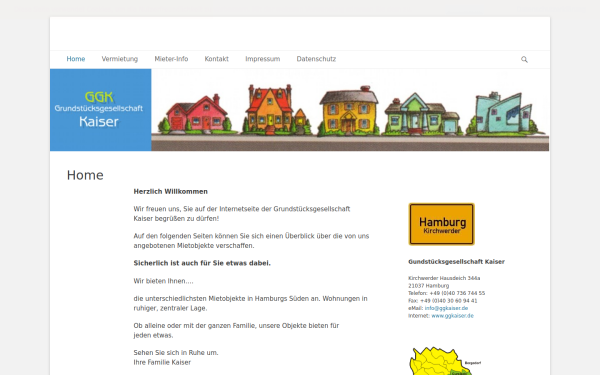Click the yellow district map image

[x=444, y=361]
